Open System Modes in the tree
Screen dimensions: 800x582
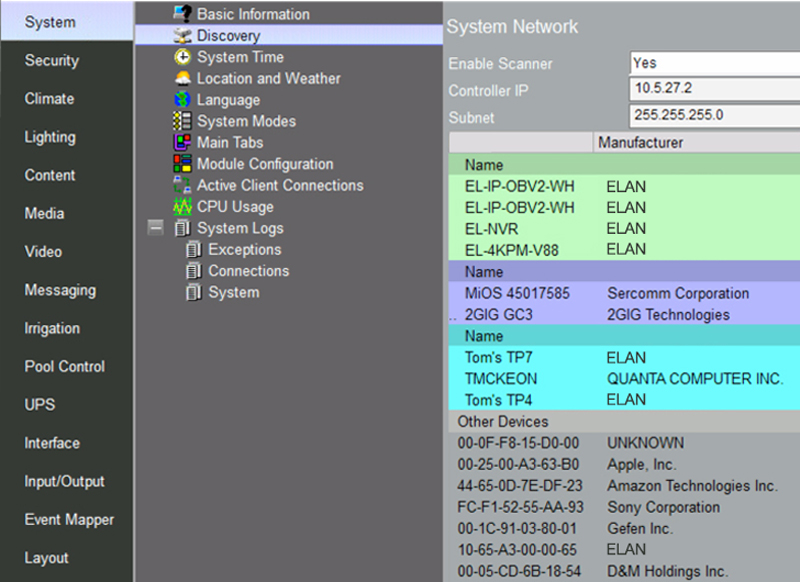[x=246, y=121]
